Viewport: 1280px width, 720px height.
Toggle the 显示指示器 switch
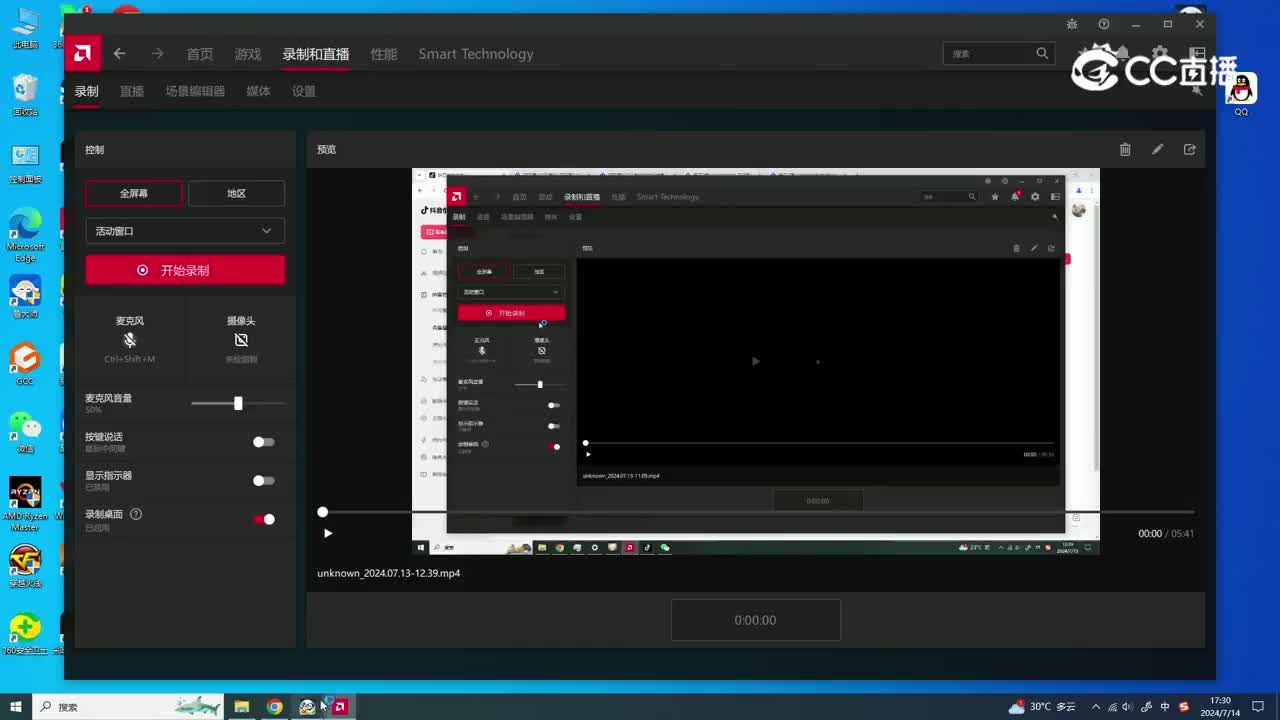click(263, 481)
